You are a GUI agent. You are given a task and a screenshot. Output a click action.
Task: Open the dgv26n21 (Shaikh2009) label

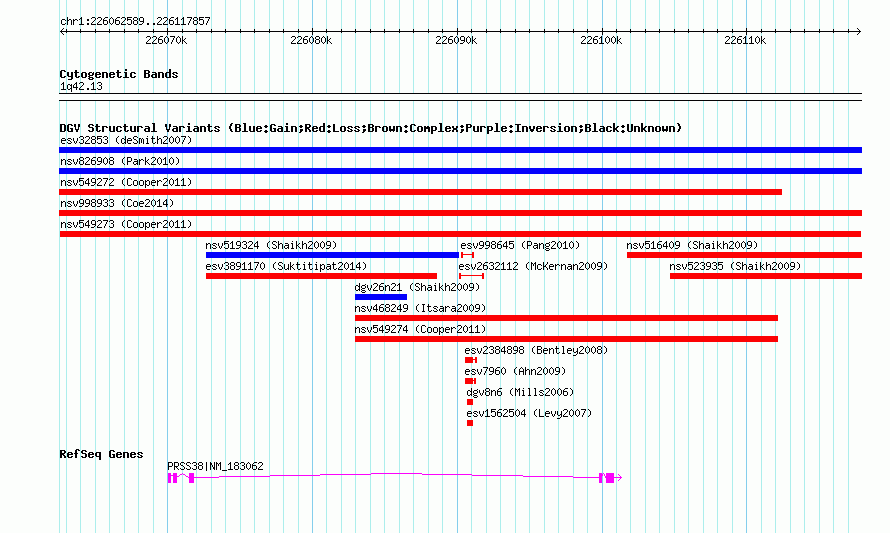point(417,287)
